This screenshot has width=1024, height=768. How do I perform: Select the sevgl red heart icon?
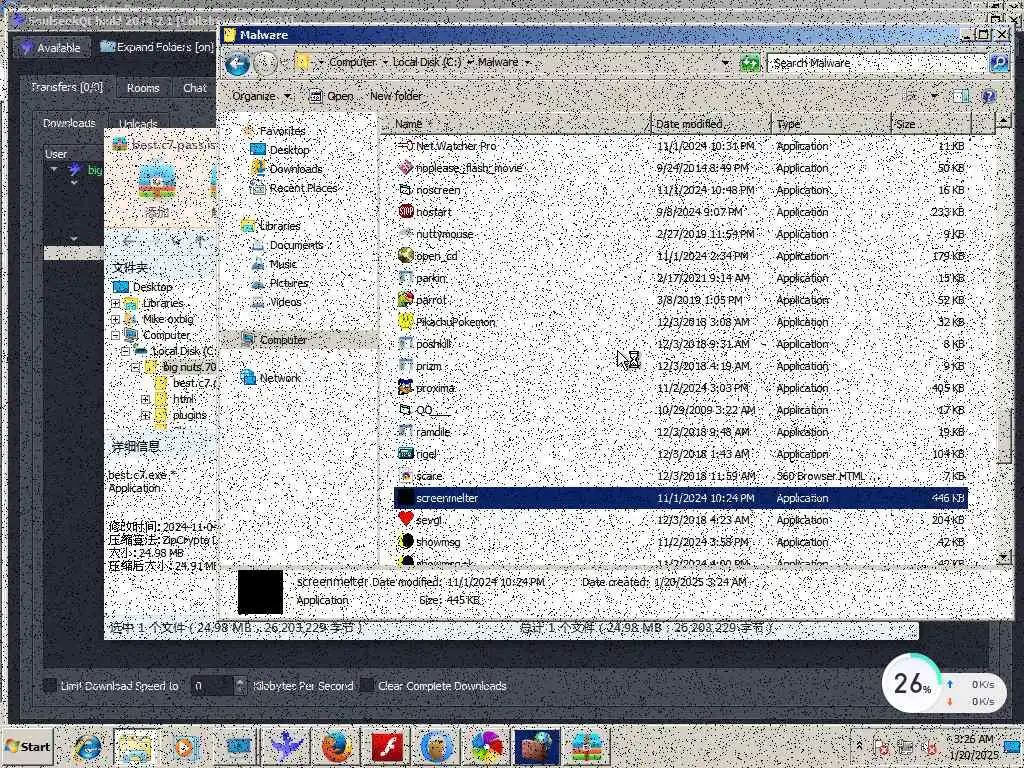(x=406, y=520)
